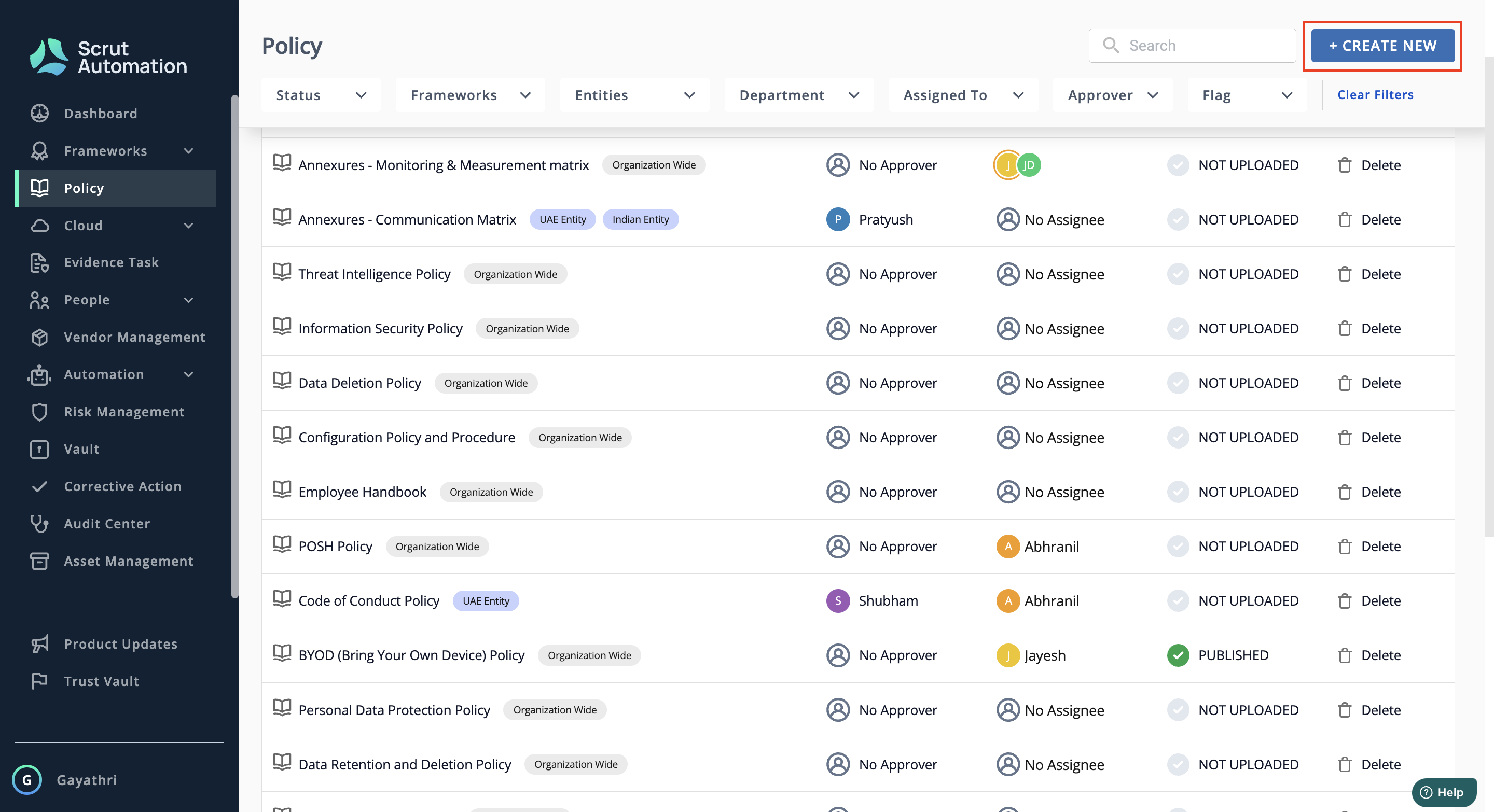Click the JD assignee avatar in Annexures row

(x=1029, y=165)
